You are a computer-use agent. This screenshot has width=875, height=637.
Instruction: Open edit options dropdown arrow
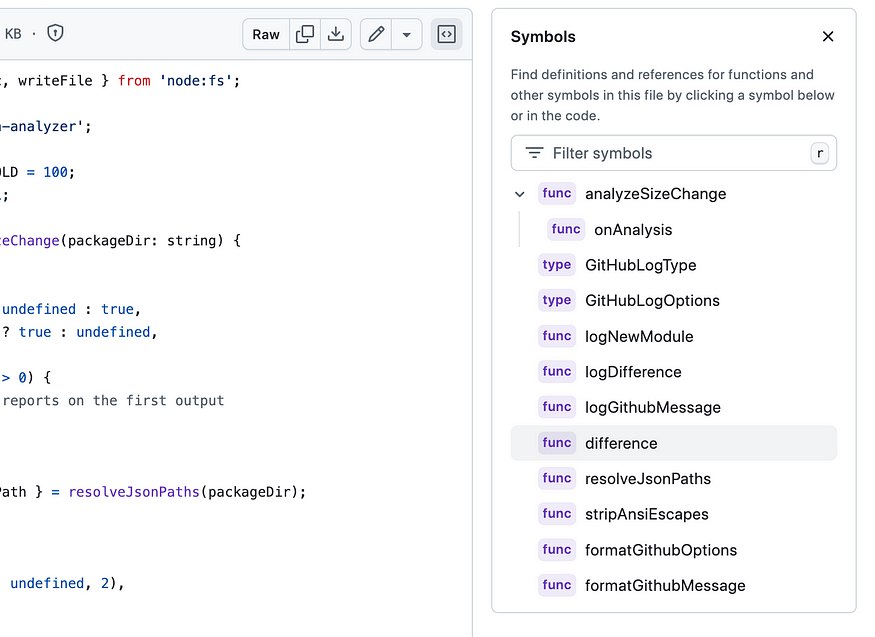click(407, 34)
